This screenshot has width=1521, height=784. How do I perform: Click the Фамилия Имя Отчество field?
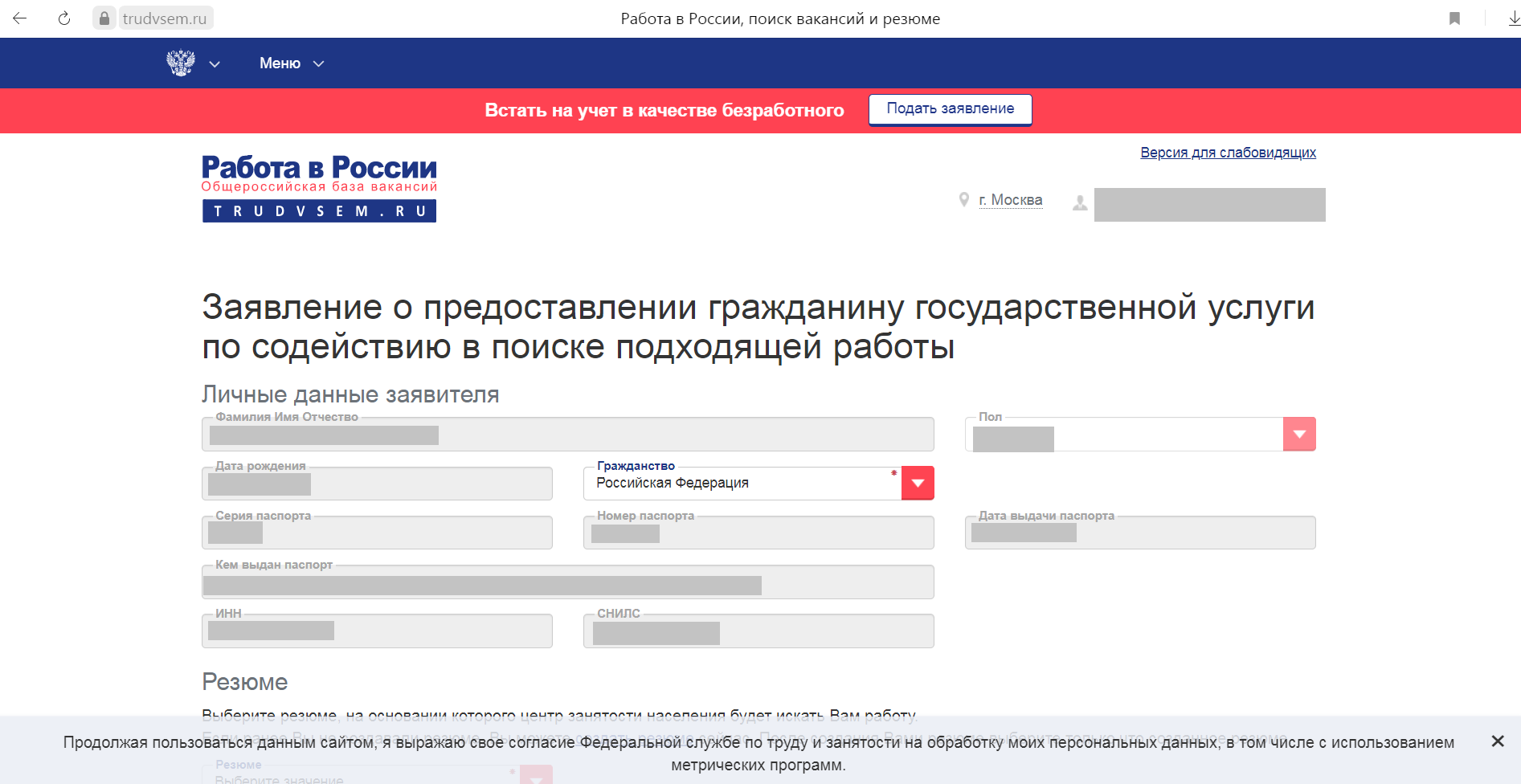coord(567,435)
